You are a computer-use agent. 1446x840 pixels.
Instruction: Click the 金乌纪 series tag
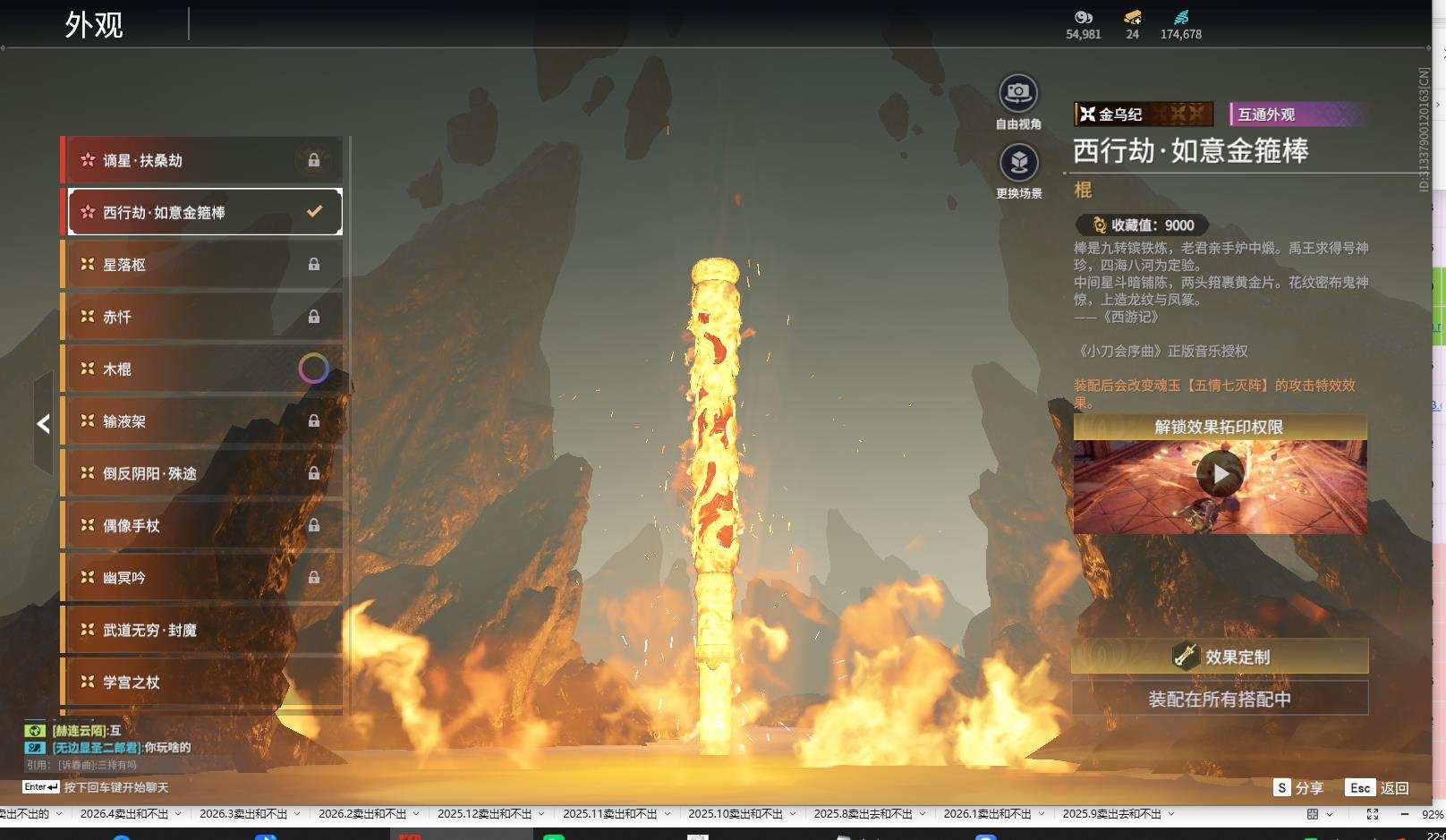(1144, 114)
